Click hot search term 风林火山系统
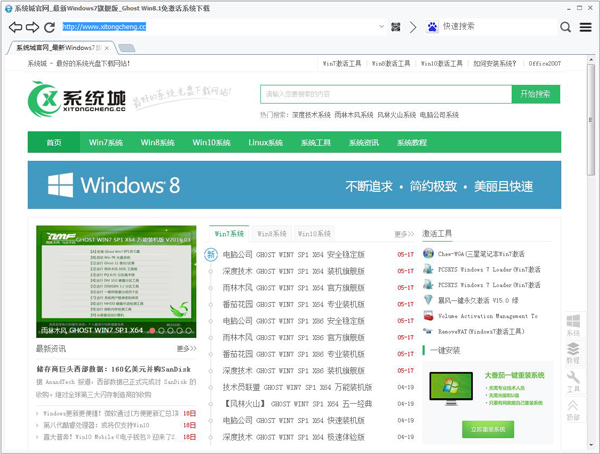The width and height of the screenshot is (600, 454). coord(396,115)
